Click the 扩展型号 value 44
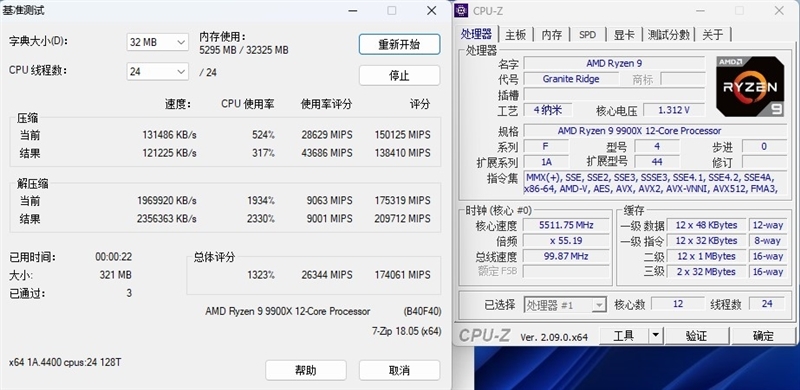800x390 pixels. tap(657, 162)
